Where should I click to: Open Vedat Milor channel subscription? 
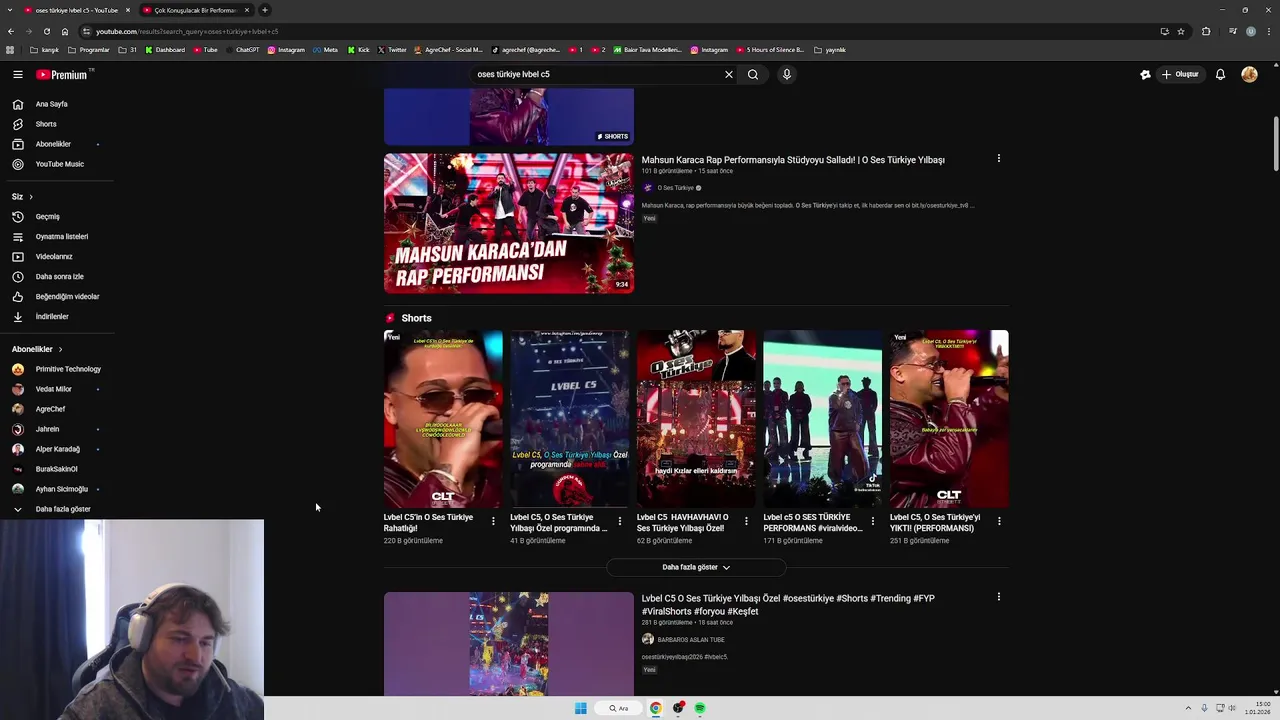[56, 389]
